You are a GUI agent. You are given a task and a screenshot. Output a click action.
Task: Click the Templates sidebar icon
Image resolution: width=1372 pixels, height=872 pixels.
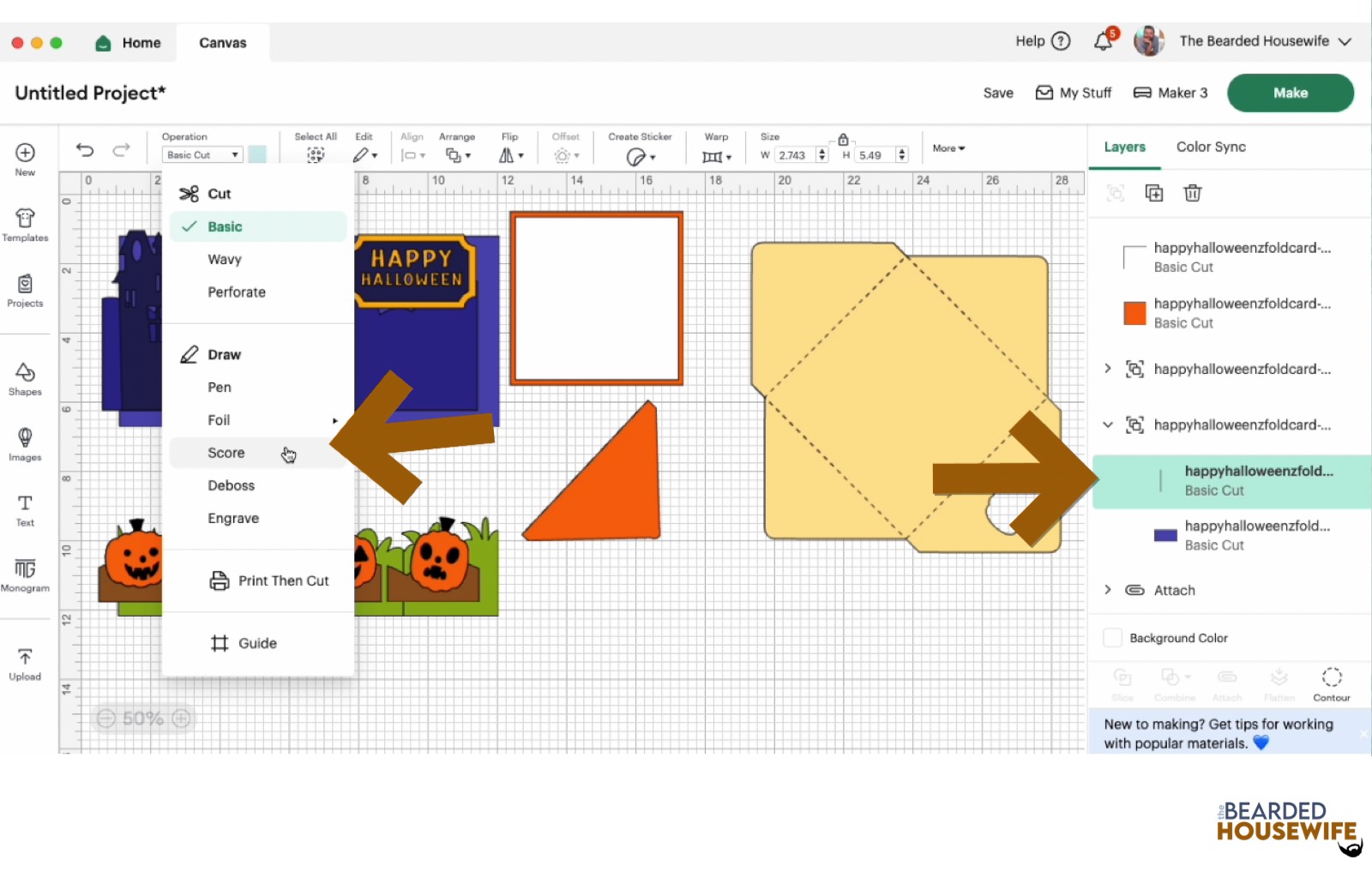[25, 225]
